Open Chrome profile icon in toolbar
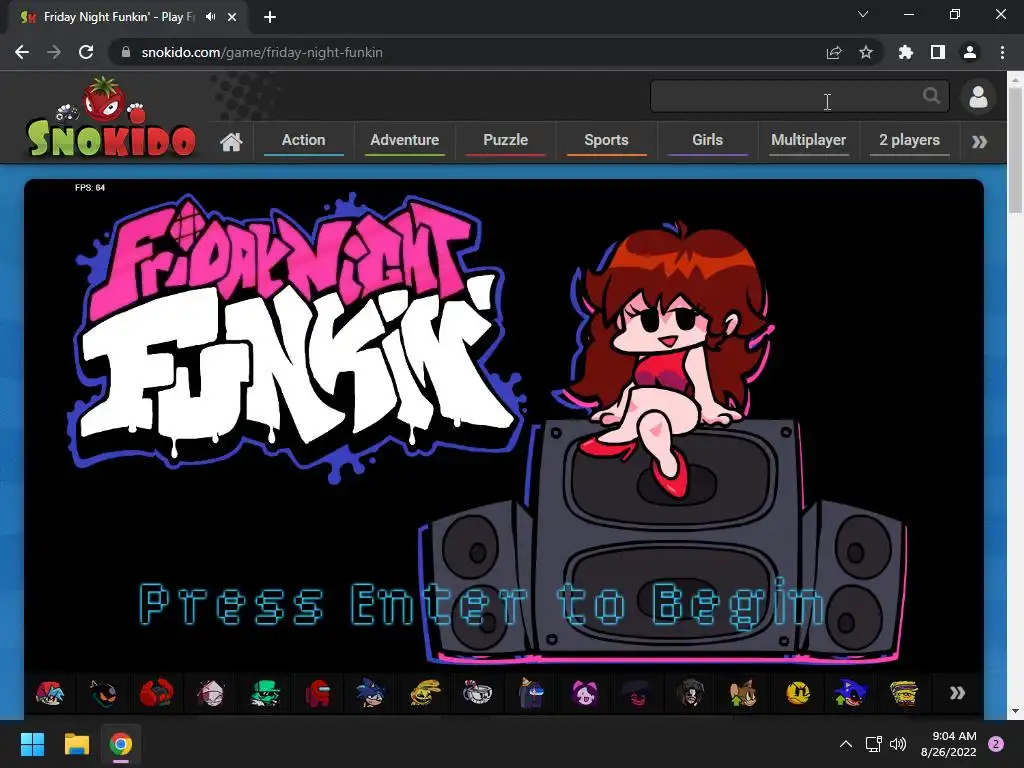 tap(970, 52)
